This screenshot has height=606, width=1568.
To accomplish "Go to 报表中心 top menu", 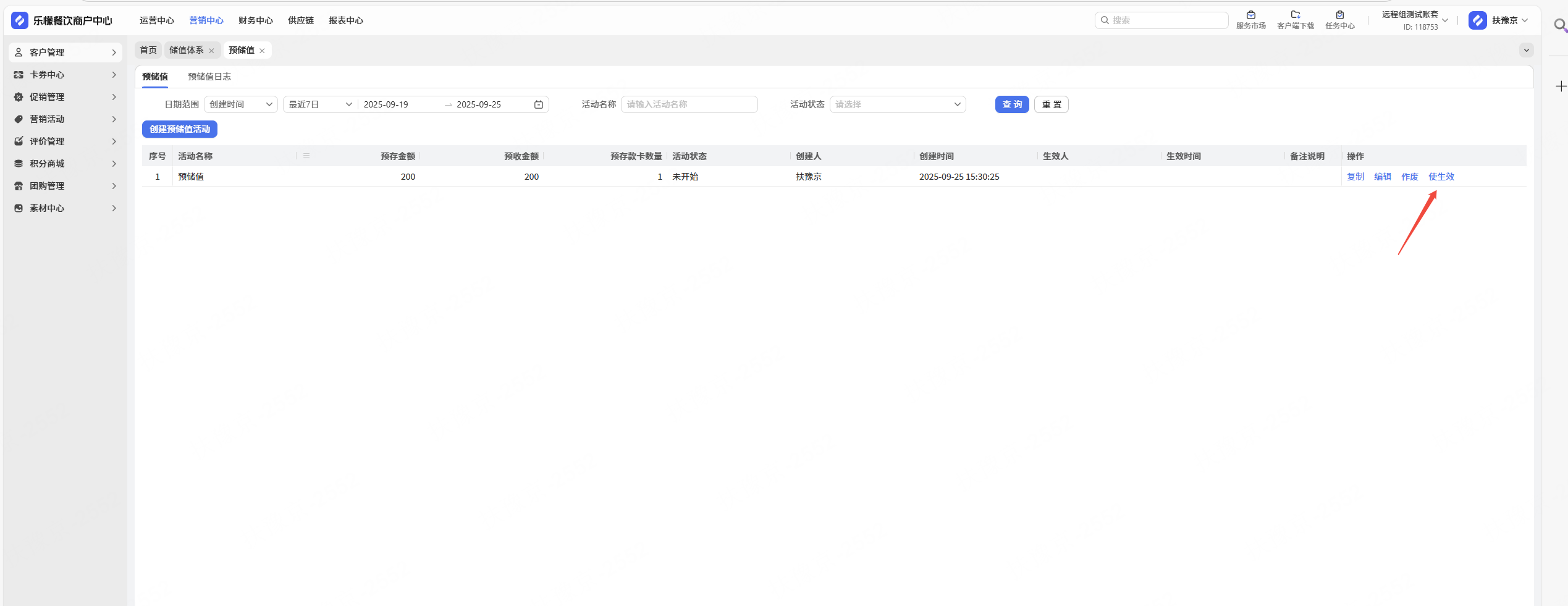I will coord(346,20).
